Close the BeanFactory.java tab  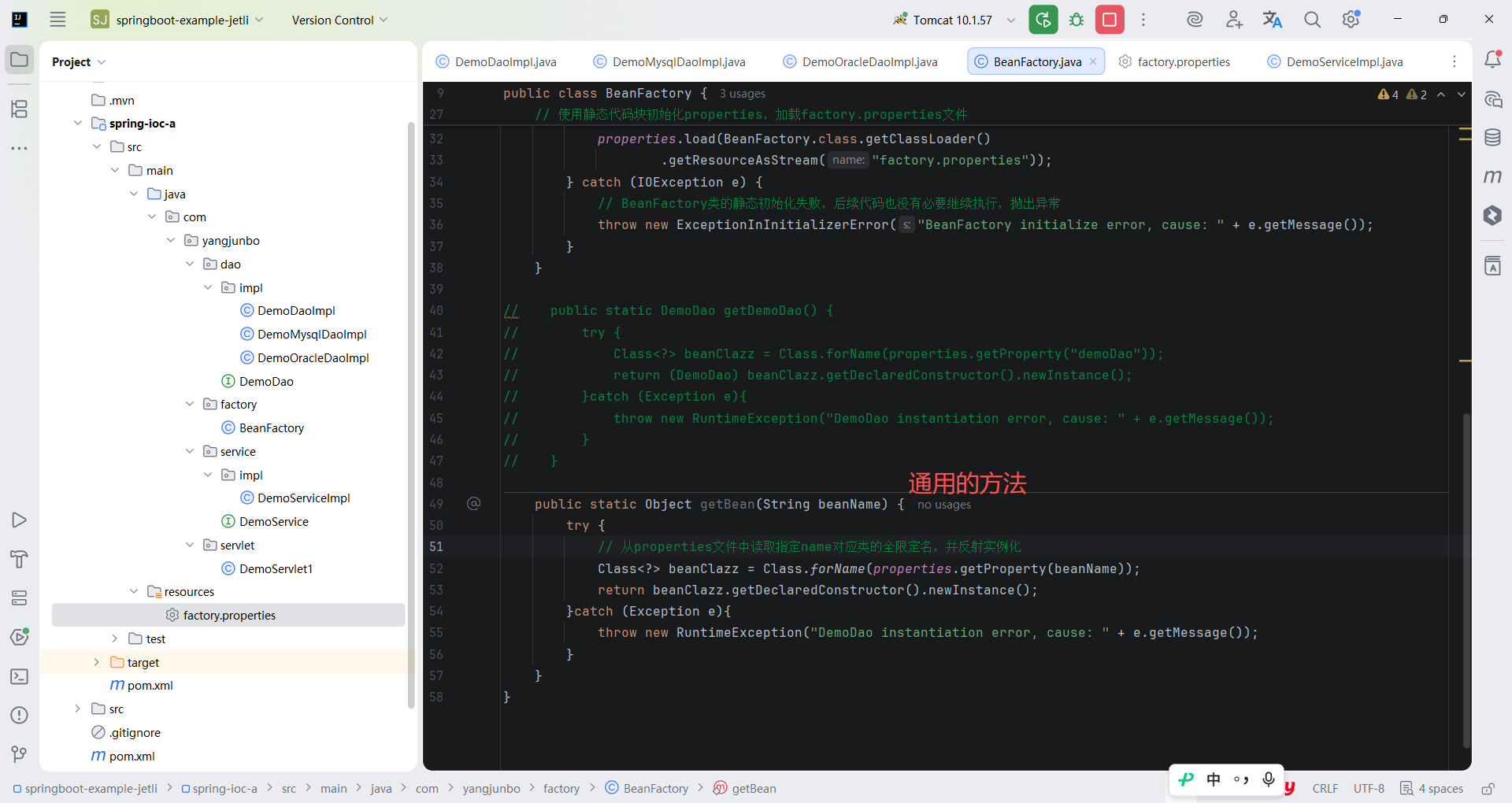1093,62
